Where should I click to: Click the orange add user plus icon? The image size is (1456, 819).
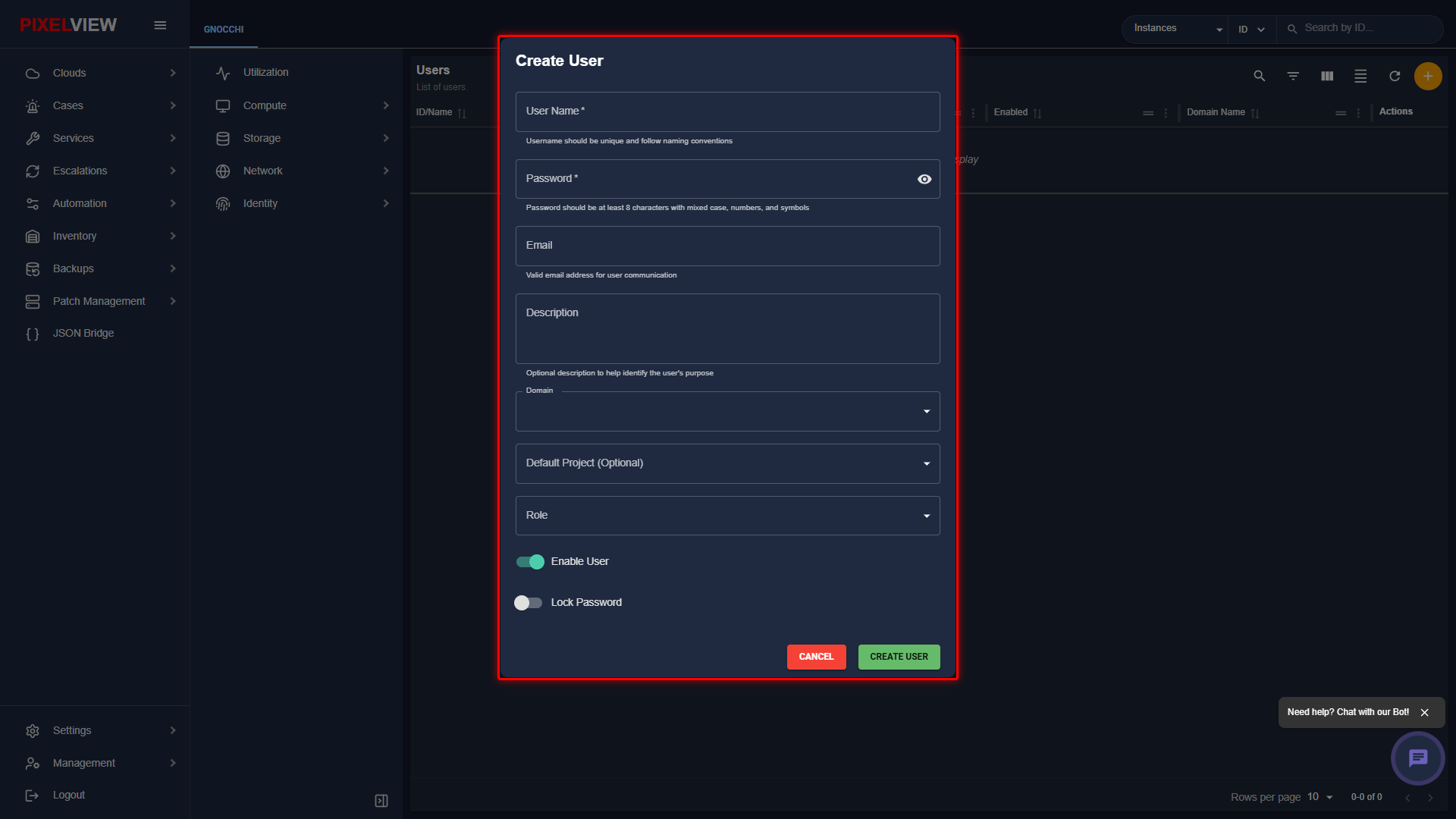1428,76
